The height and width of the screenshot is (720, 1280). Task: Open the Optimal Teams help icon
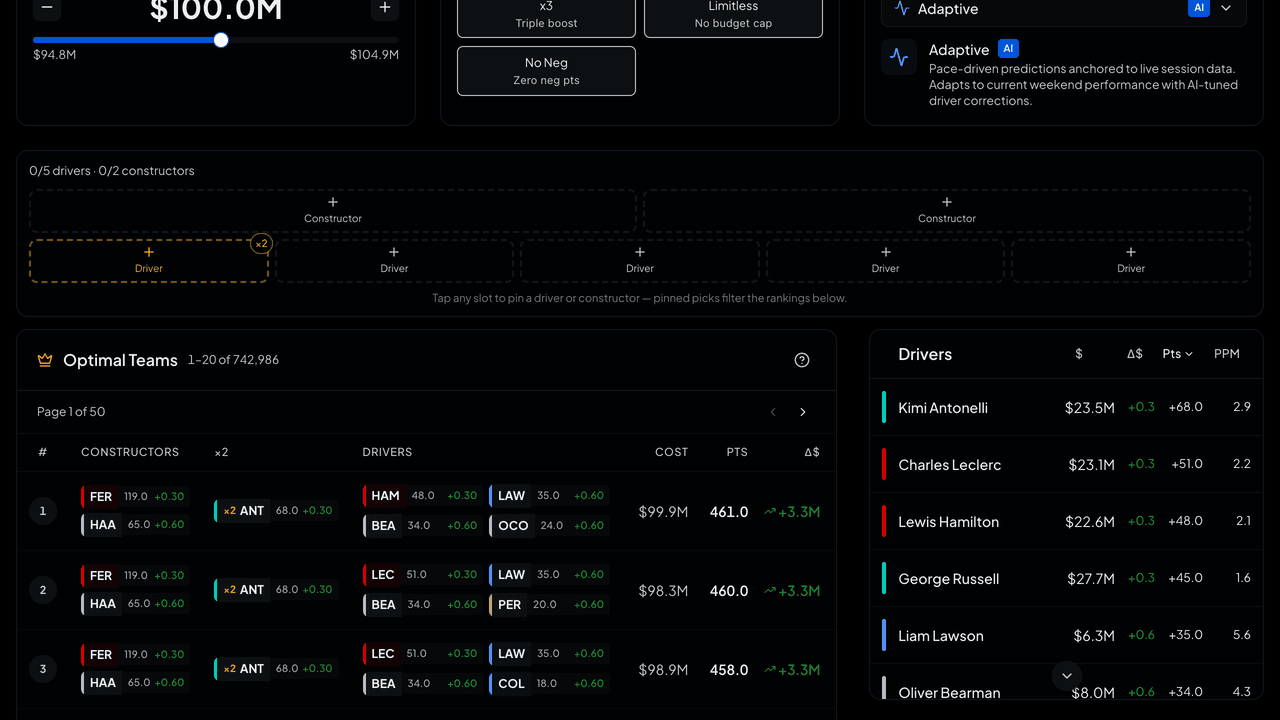pos(802,360)
